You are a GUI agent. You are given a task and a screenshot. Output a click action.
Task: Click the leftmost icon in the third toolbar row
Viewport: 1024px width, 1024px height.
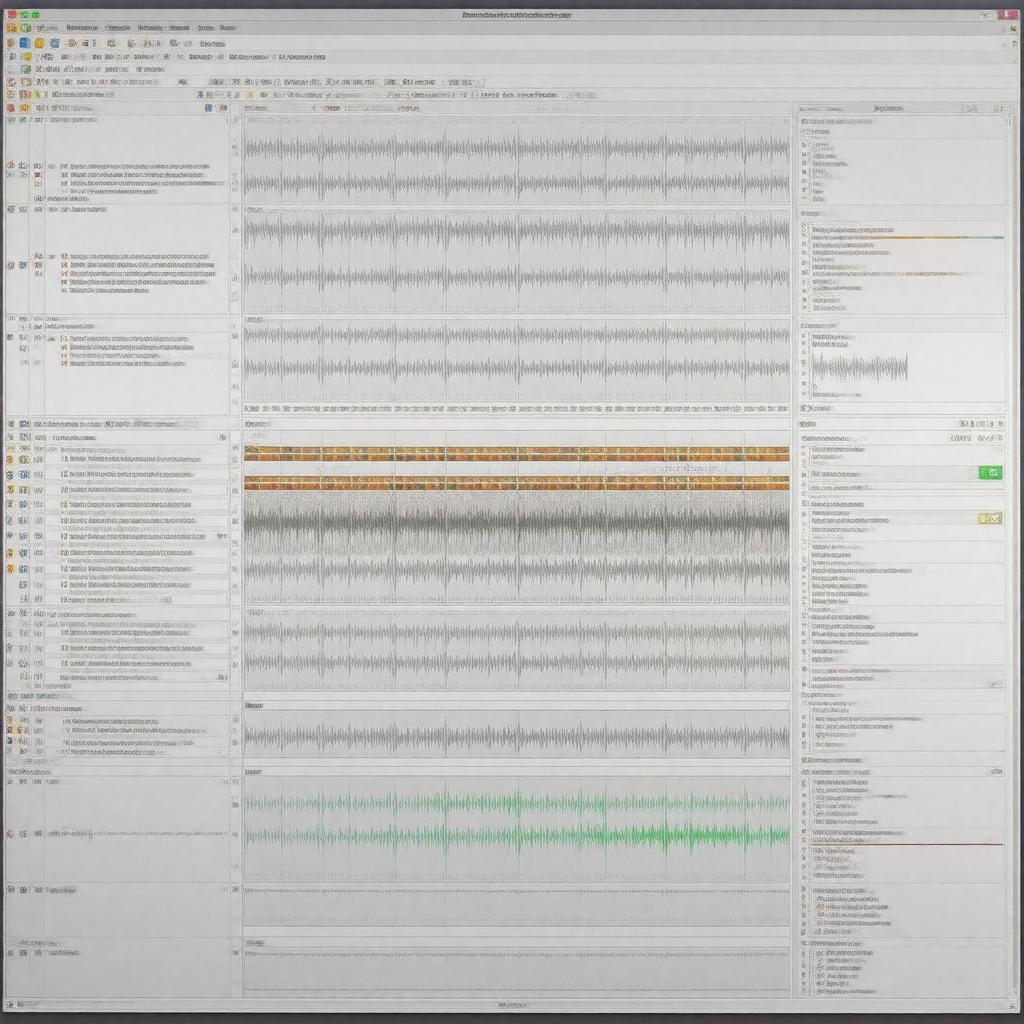coord(11,69)
